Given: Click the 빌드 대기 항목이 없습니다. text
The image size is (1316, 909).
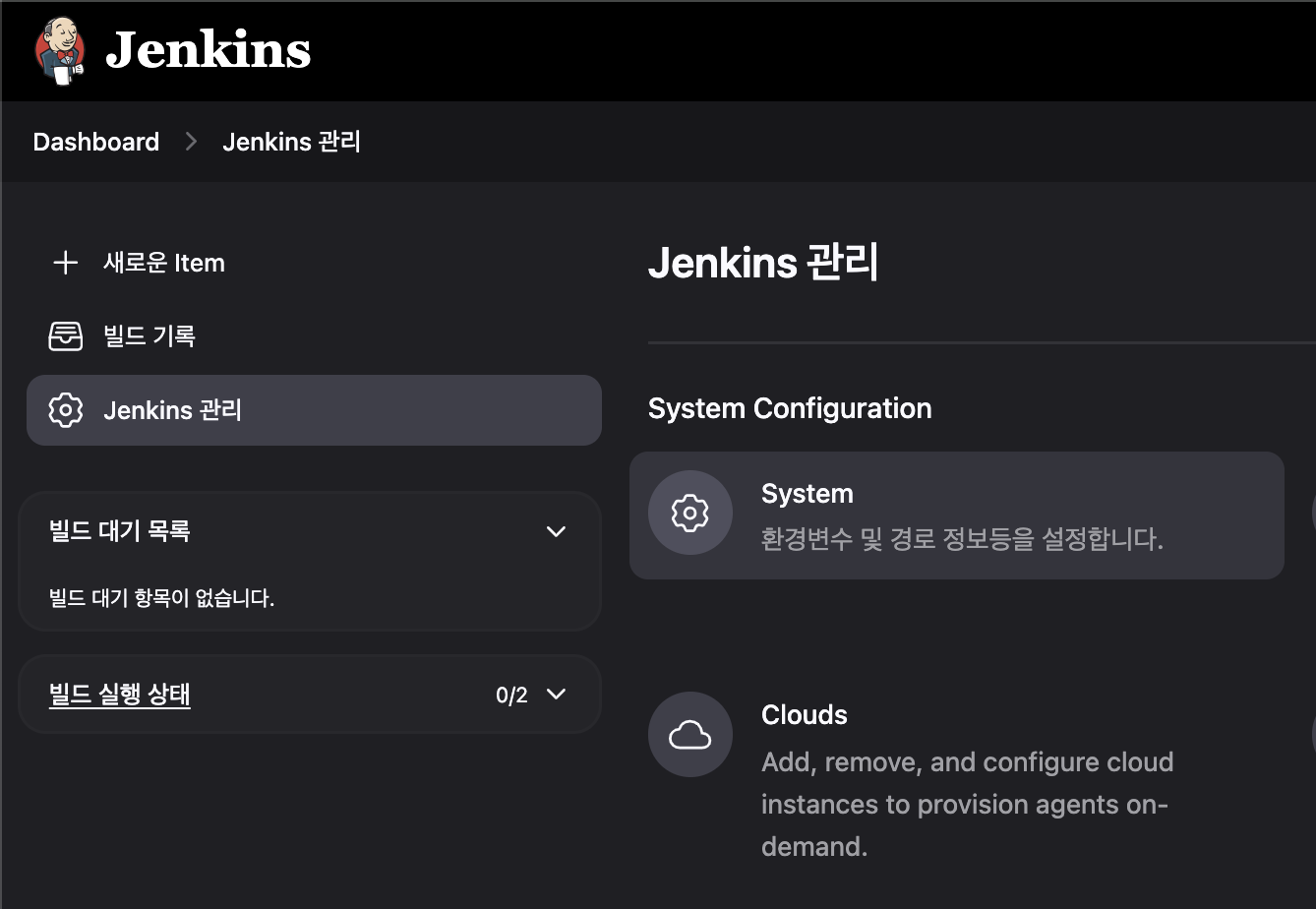Looking at the screenshot, I should 161,597.
